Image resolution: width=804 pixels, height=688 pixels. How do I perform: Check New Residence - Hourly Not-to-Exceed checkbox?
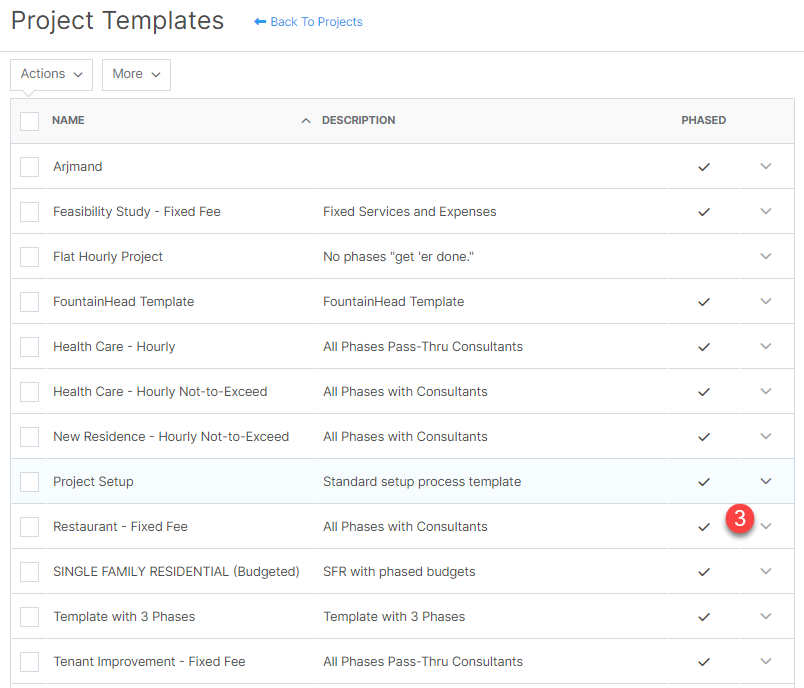29,437
